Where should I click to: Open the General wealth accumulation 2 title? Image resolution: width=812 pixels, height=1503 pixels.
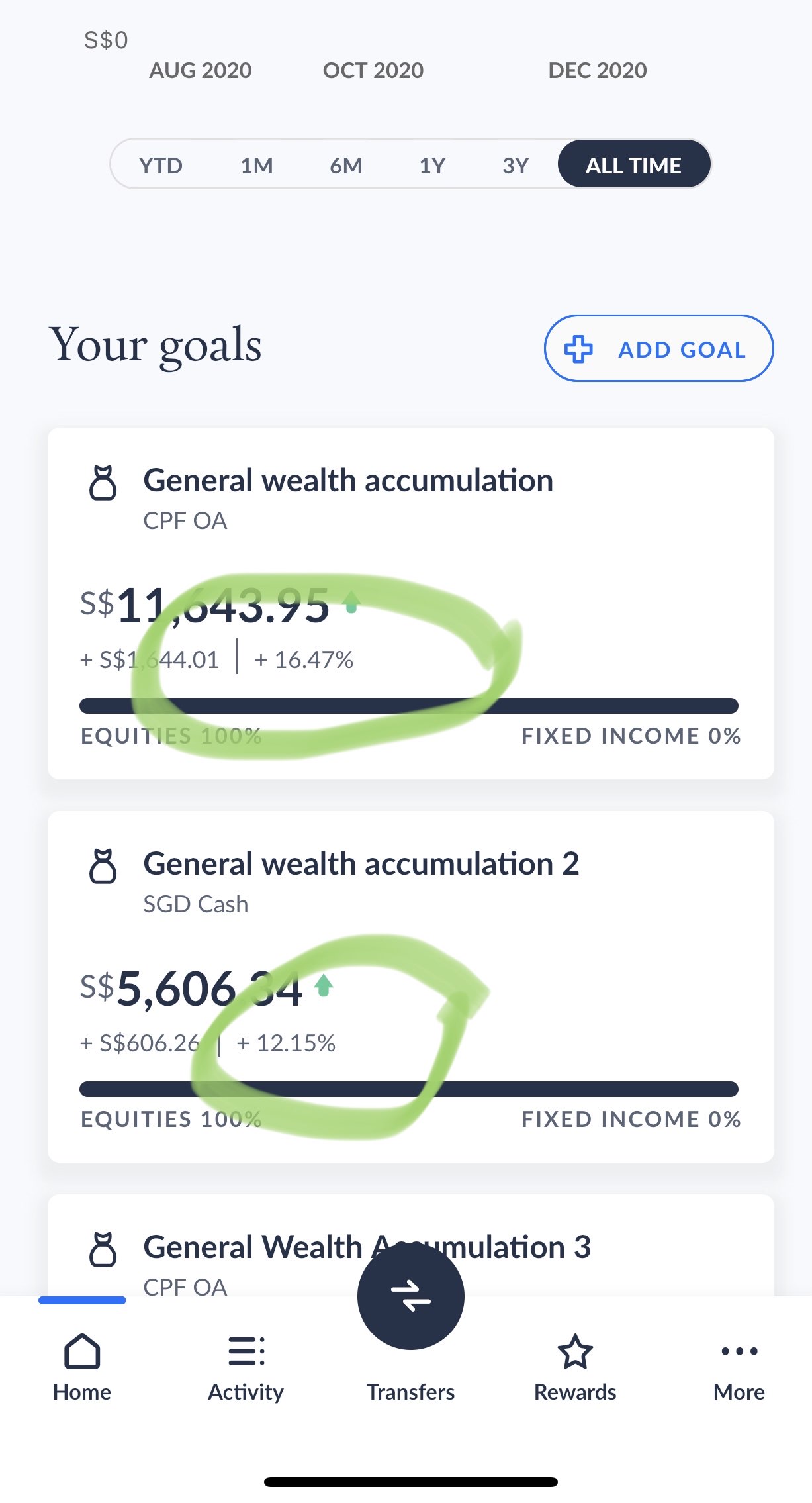pyautogui.click(x=361, y=864)
